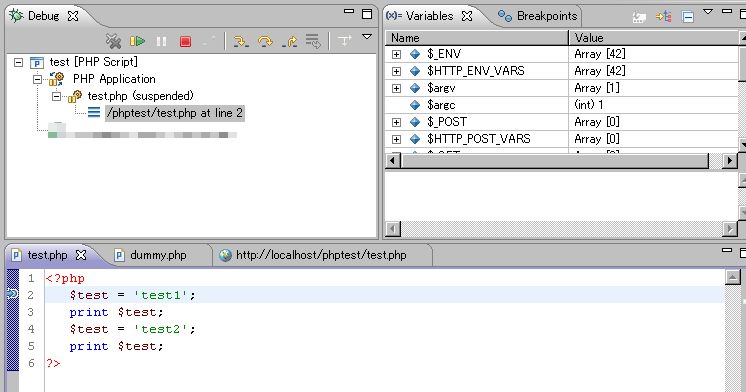Click the Array [1] value of $argv
The image size is (746, 392).
coord(597,88)
